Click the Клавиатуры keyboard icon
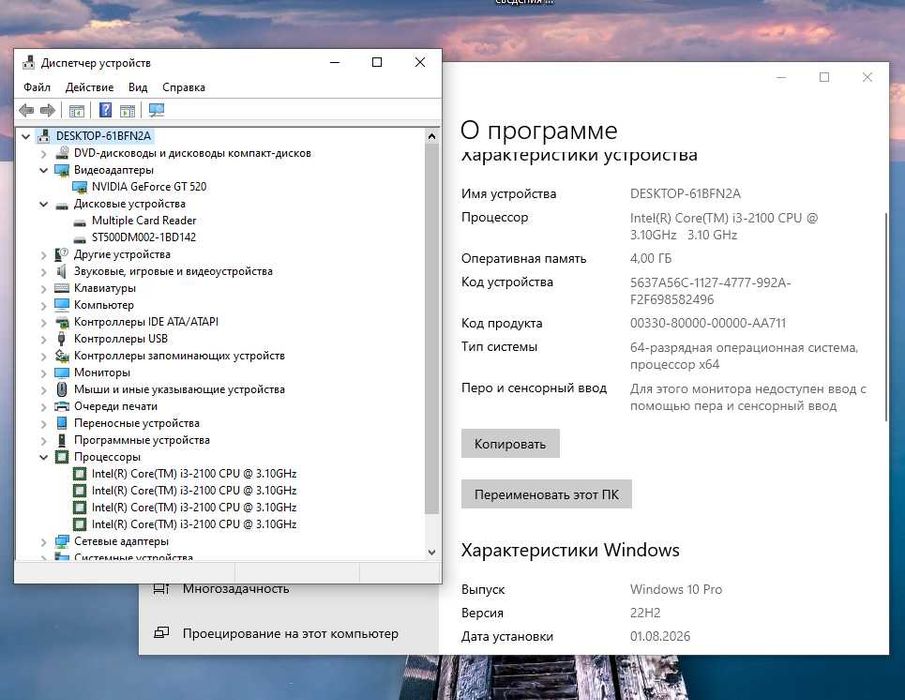The width and height of the screenshot is (905, 700). tap(62, 287)
